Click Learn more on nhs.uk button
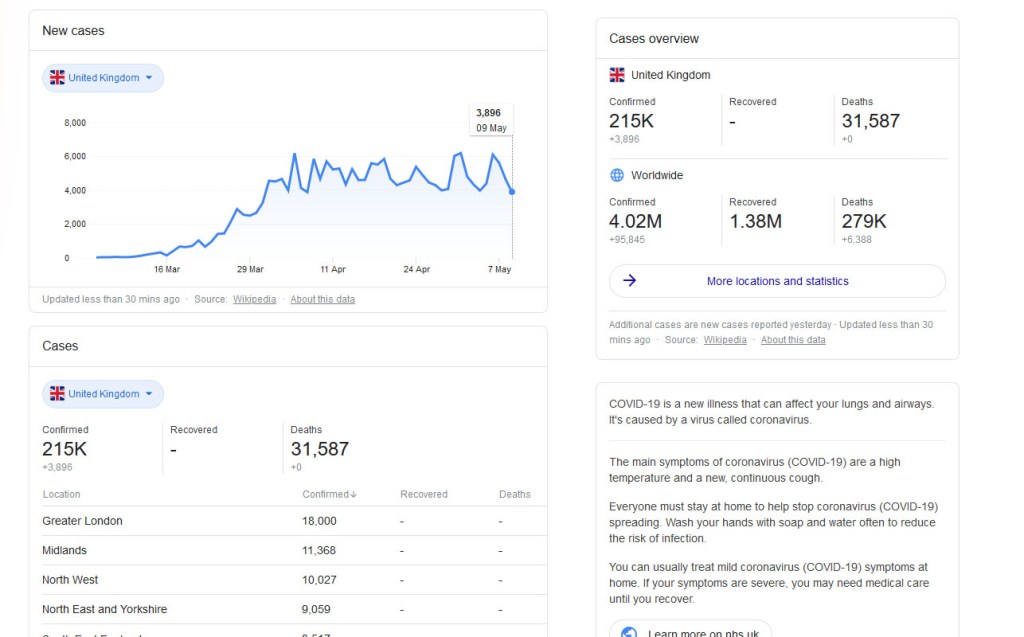The width and height of the screenshot is (1024, 637). point(691,631)
